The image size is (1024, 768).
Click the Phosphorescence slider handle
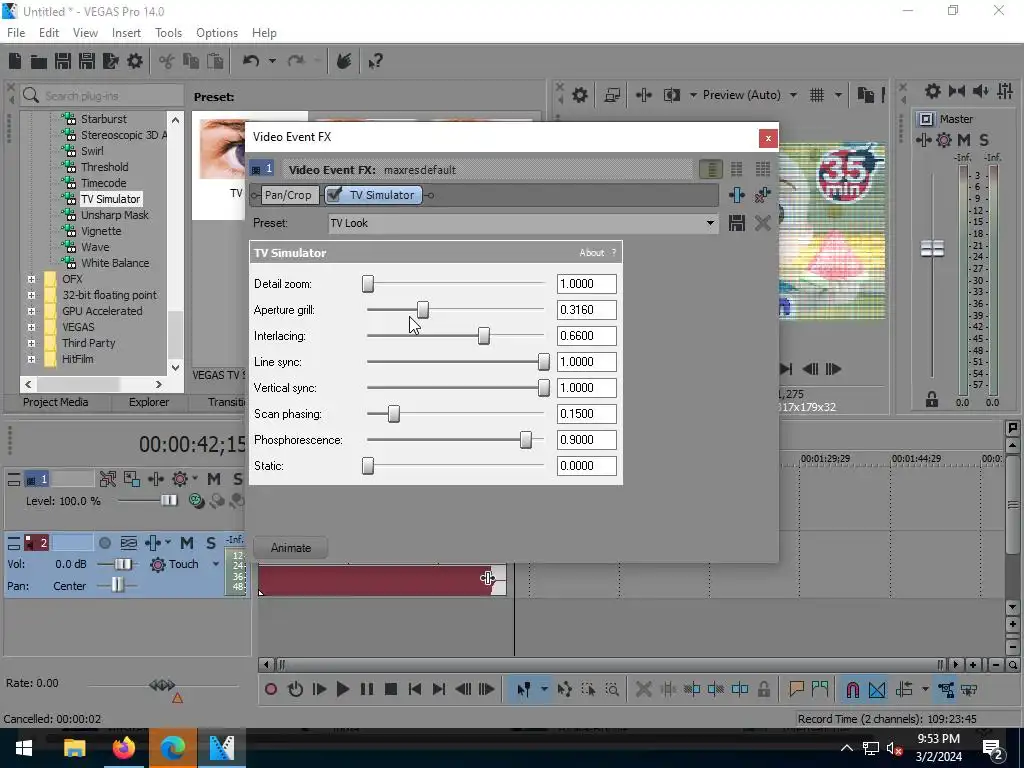point(526,440)
